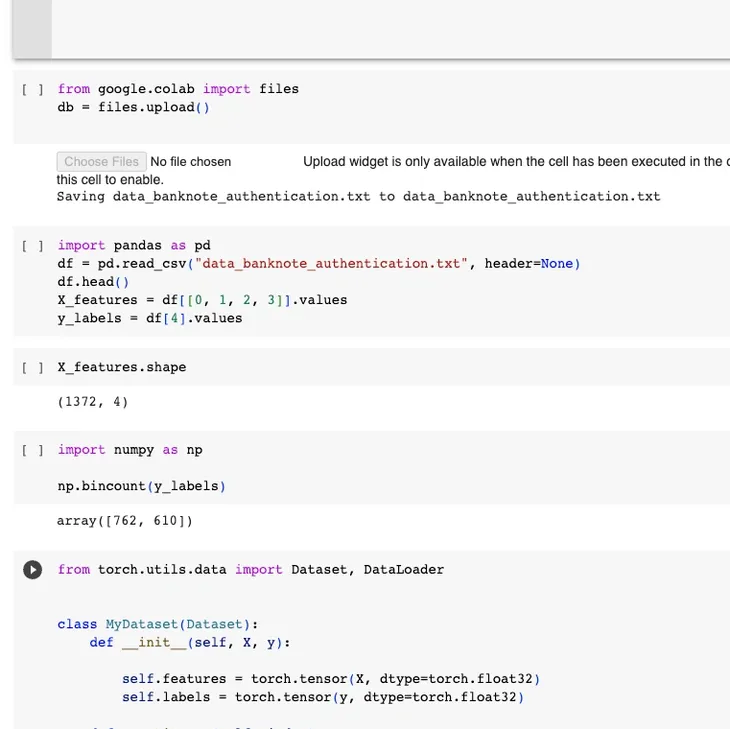730x729 pixels.
Task: Click the df.head() code line
Action: click(86, 282)
